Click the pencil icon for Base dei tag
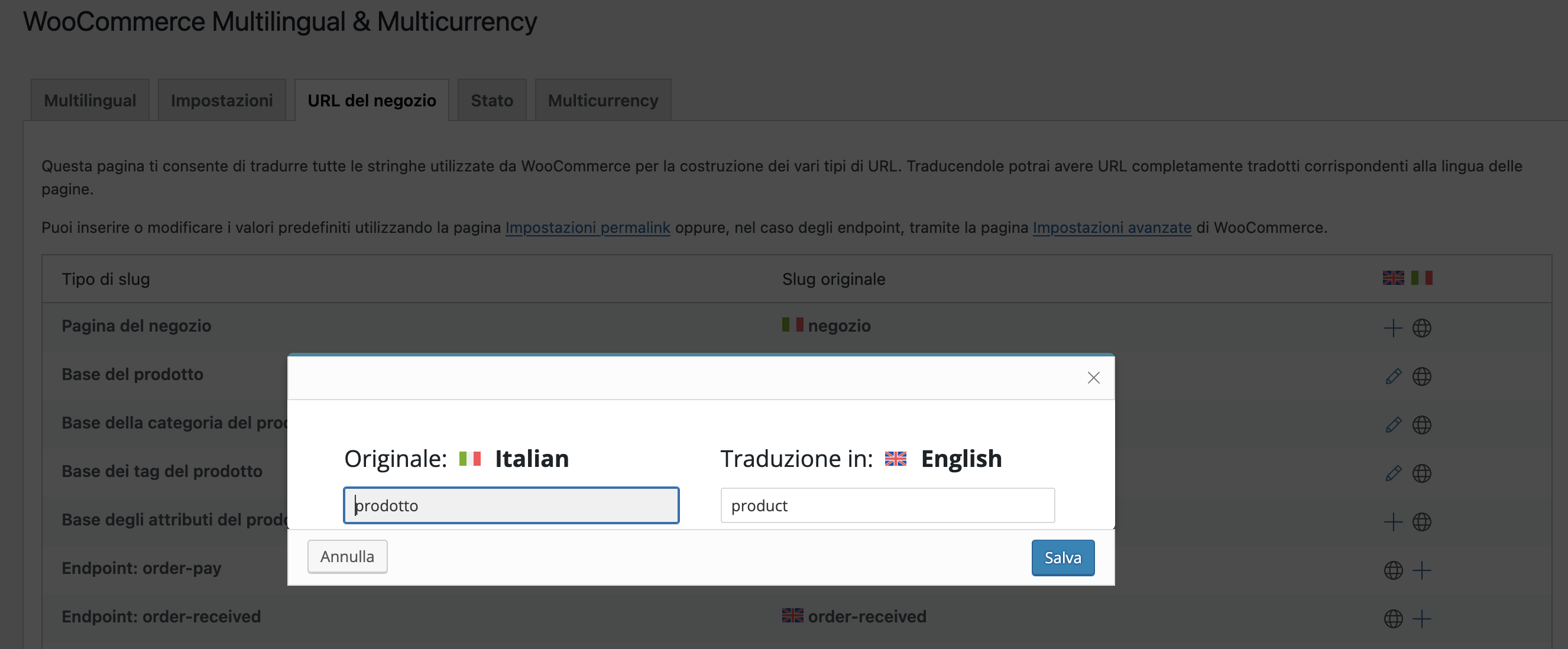Image resolution: width=1568 pixels, height=649 pixels. [1393, 473]
